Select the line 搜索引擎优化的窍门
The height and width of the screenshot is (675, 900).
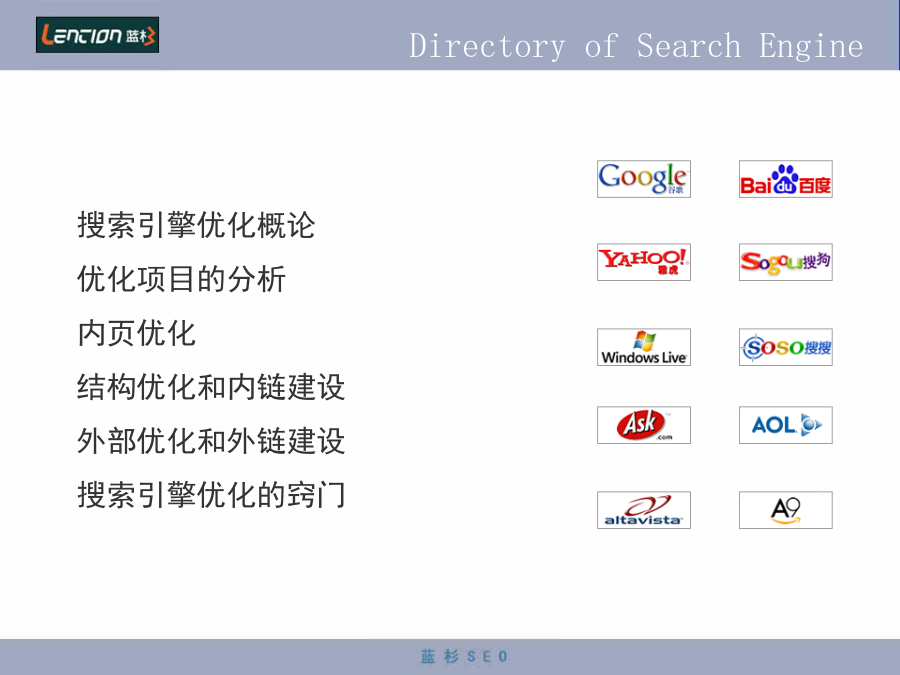coord(211,495)
